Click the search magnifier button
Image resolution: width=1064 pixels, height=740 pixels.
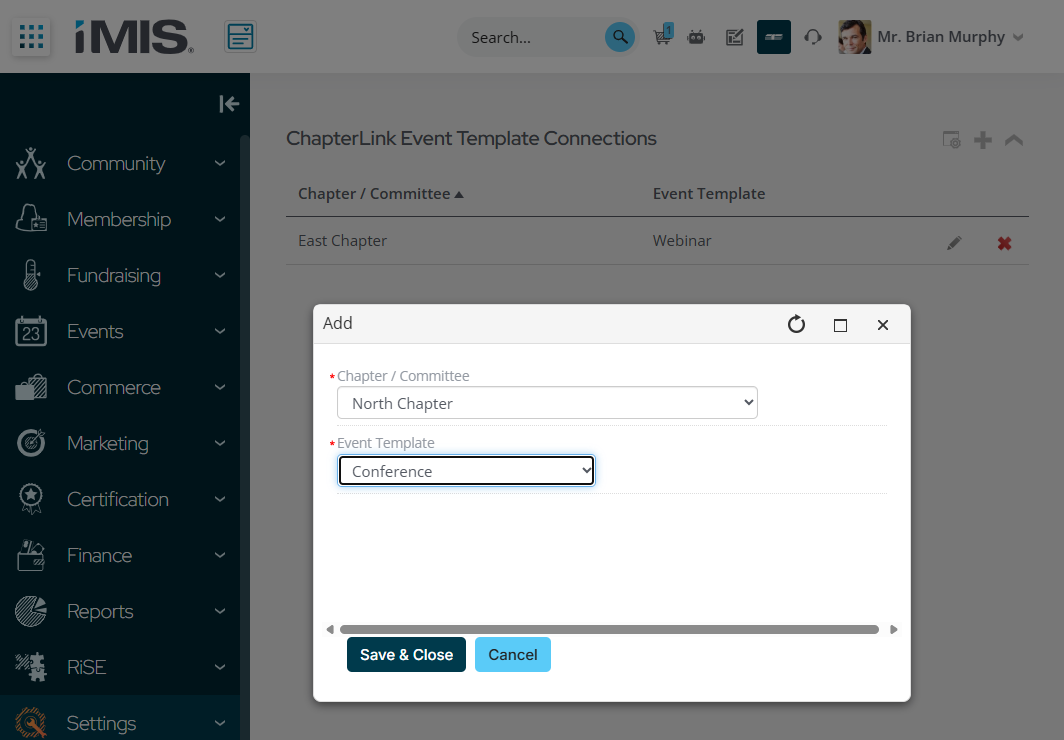620,37
